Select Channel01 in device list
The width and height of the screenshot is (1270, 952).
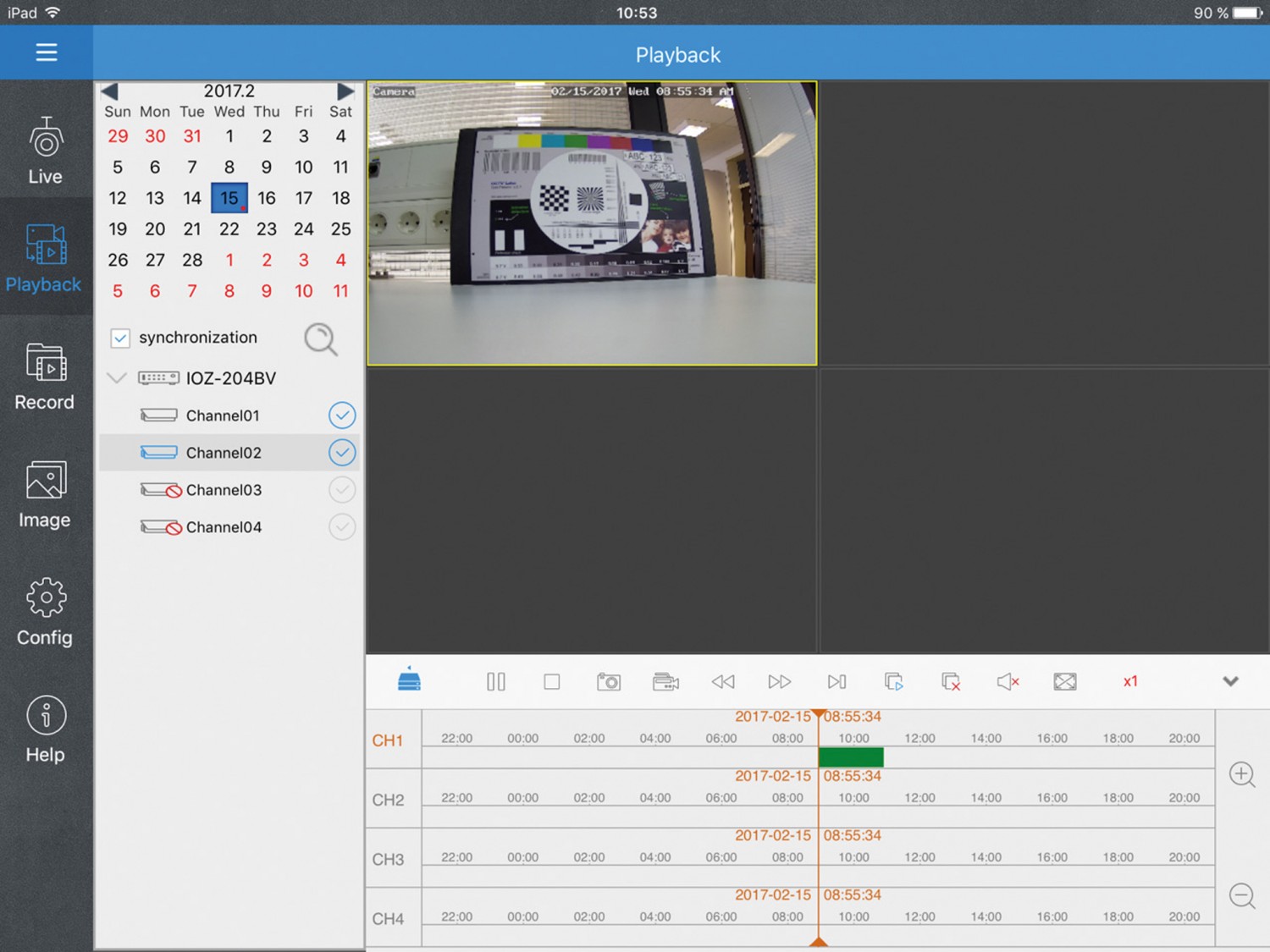(x=223, y=415)
